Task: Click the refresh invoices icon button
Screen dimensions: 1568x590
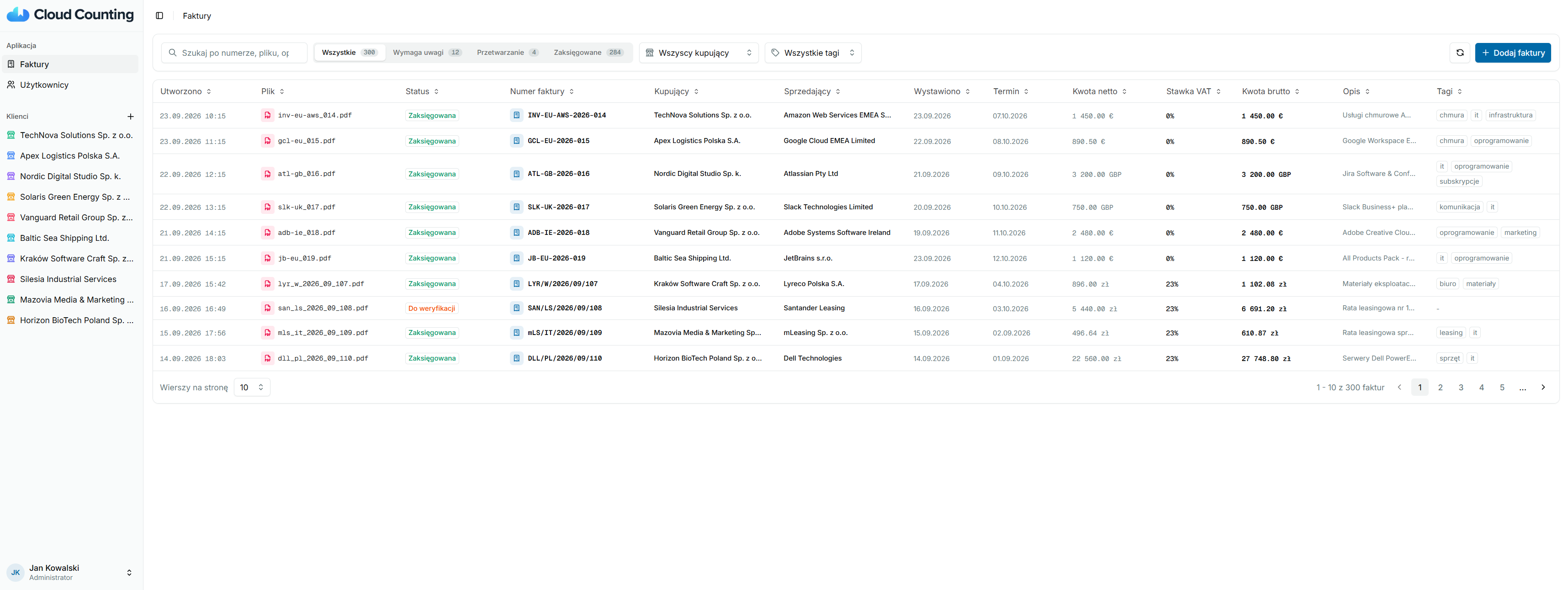Action: pyautogui.click(x=1460, y=53)
